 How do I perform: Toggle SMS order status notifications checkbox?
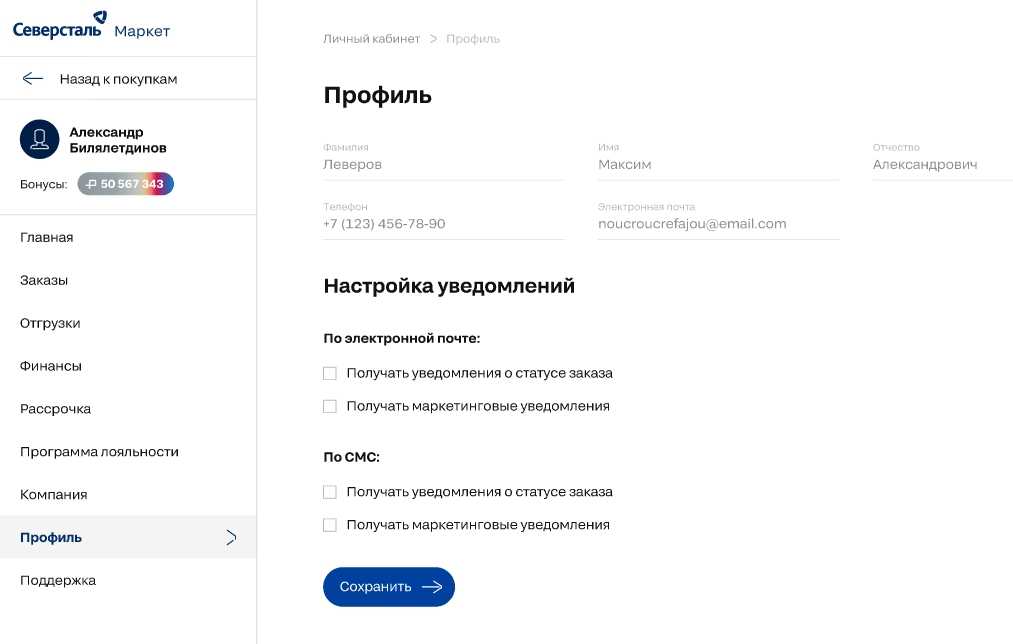330,492
